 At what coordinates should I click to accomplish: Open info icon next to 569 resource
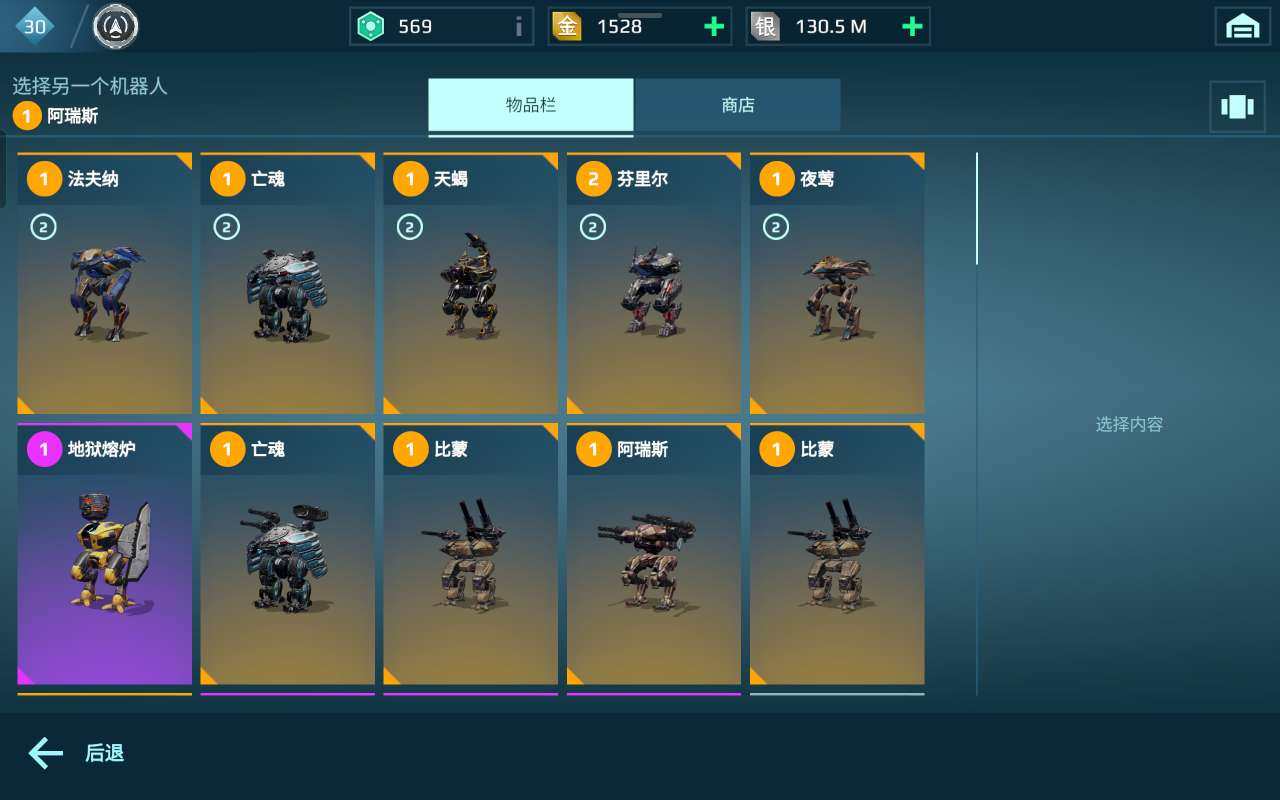(518, 27)
